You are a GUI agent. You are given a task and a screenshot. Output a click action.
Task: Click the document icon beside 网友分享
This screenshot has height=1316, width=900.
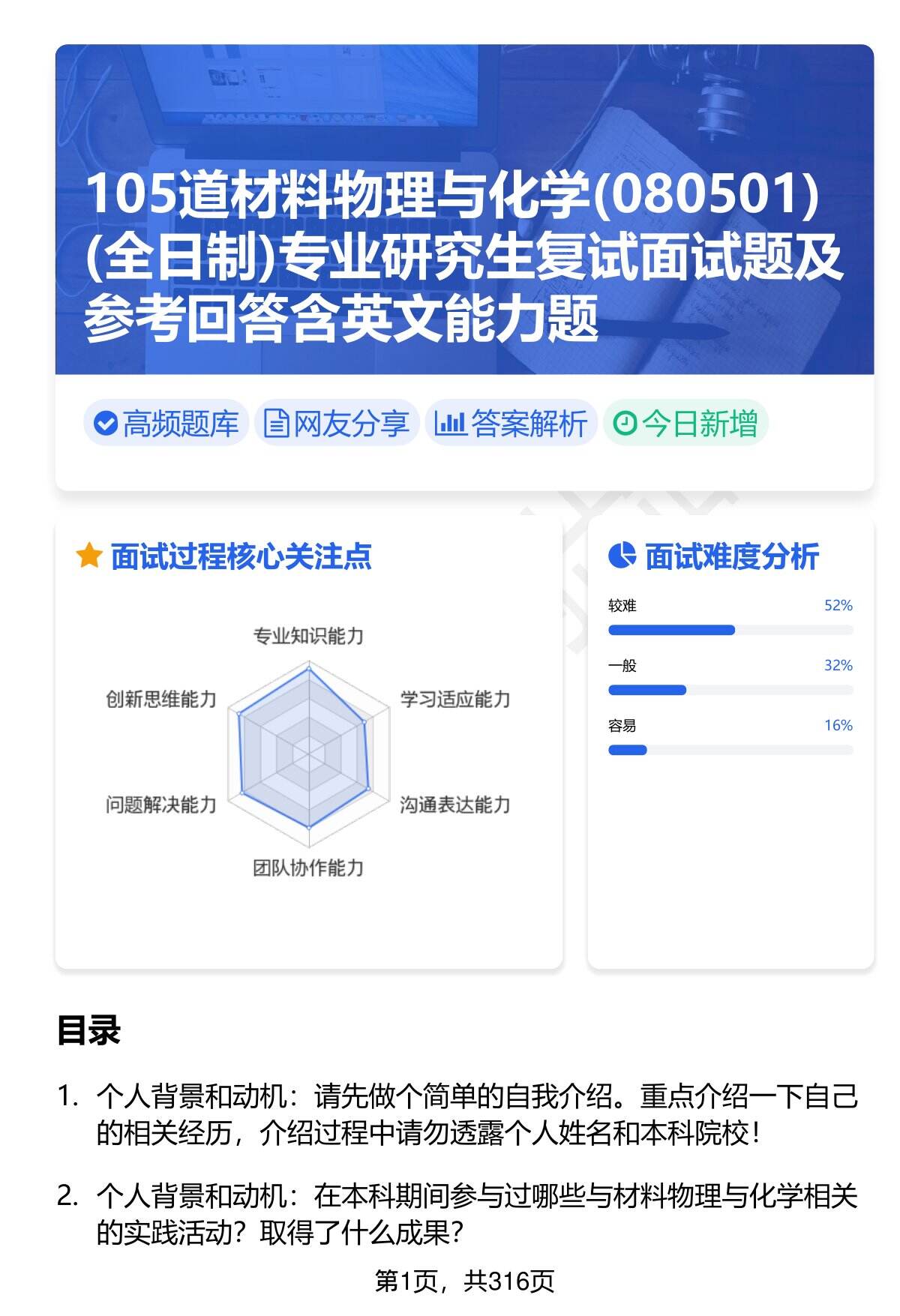[276, 424]
